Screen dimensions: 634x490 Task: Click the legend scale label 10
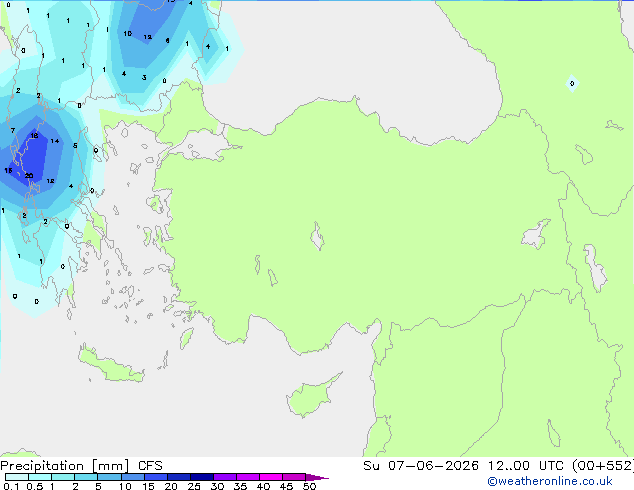(x=125, y=486)
